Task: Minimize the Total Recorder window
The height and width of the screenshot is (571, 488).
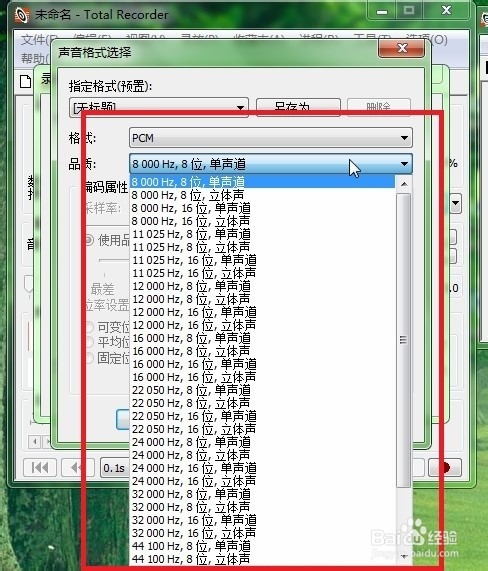Action: click(x=382, y=11)
